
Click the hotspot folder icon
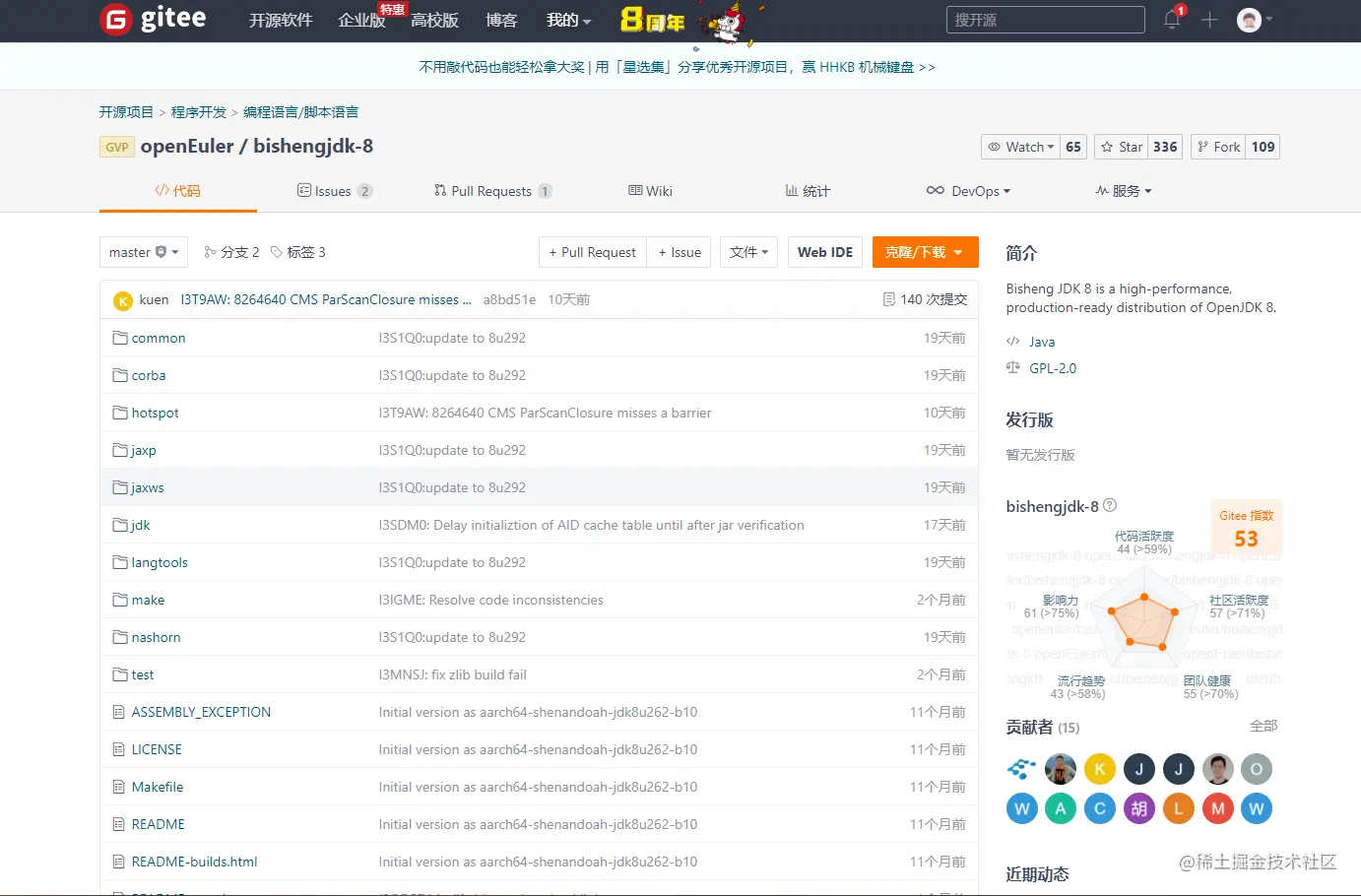coord(120,413)
